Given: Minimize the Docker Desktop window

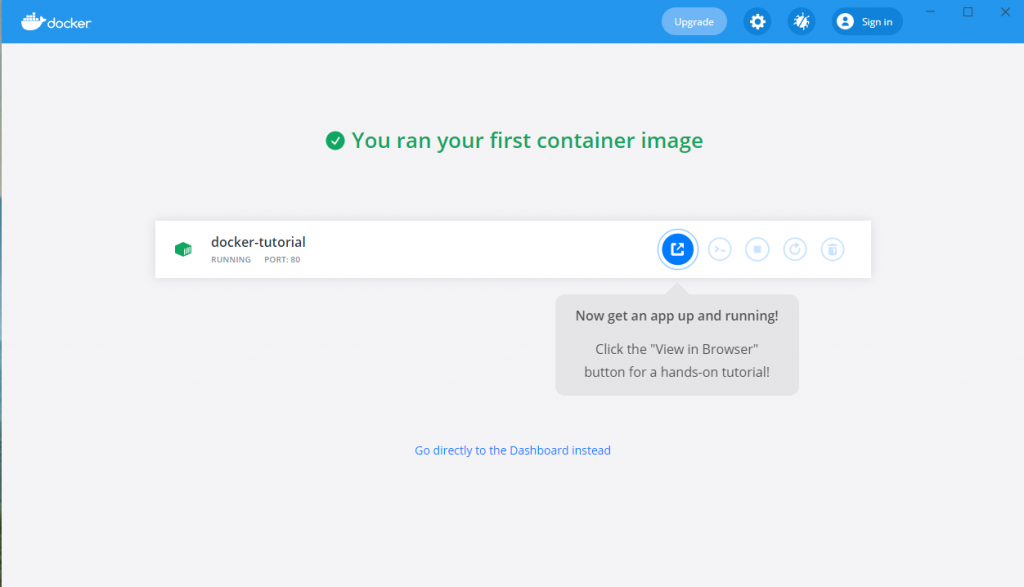Looking at the screenshot, I should coord(931,12).
